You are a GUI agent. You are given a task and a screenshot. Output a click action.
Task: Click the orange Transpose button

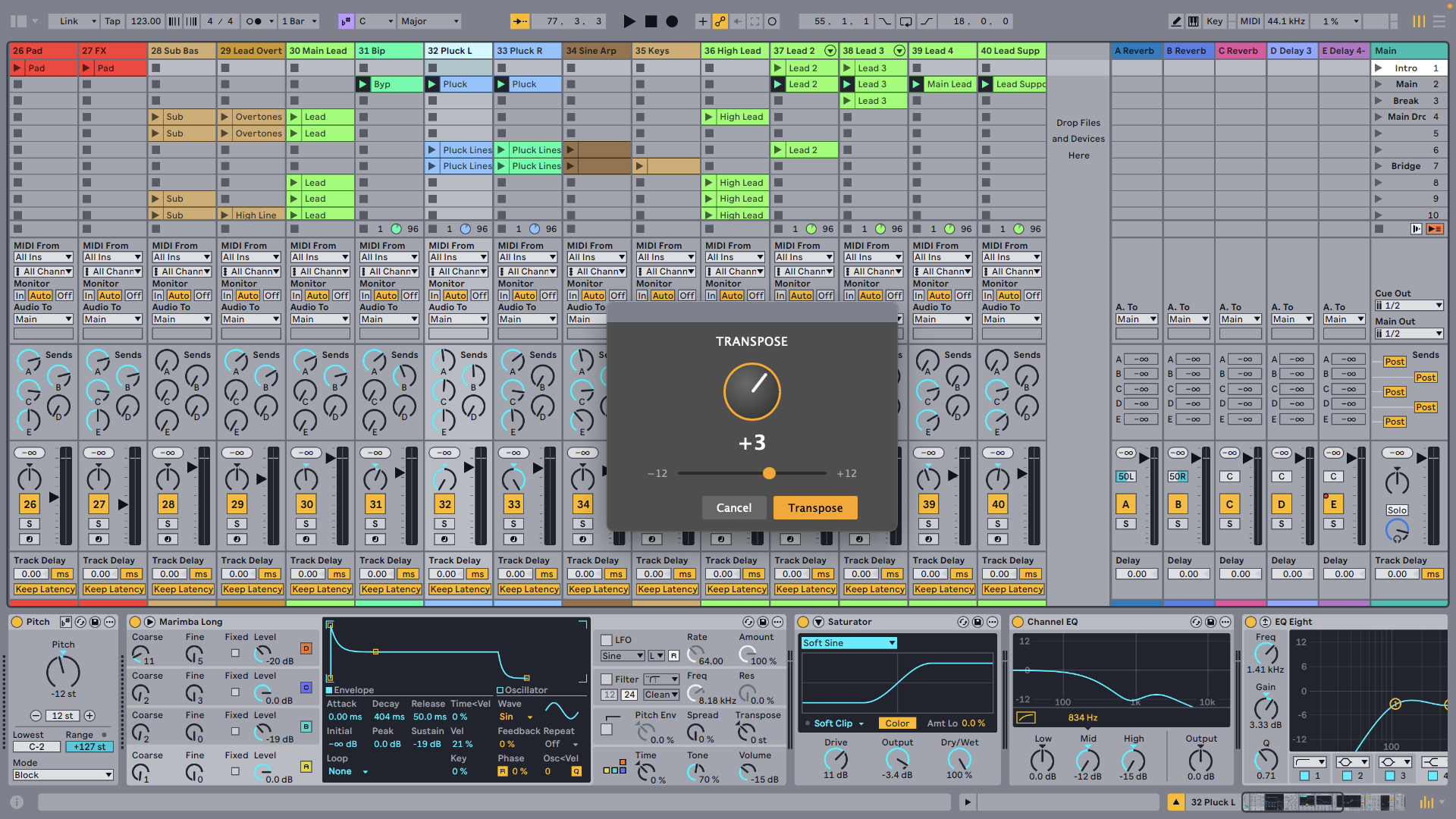[815, 508]
